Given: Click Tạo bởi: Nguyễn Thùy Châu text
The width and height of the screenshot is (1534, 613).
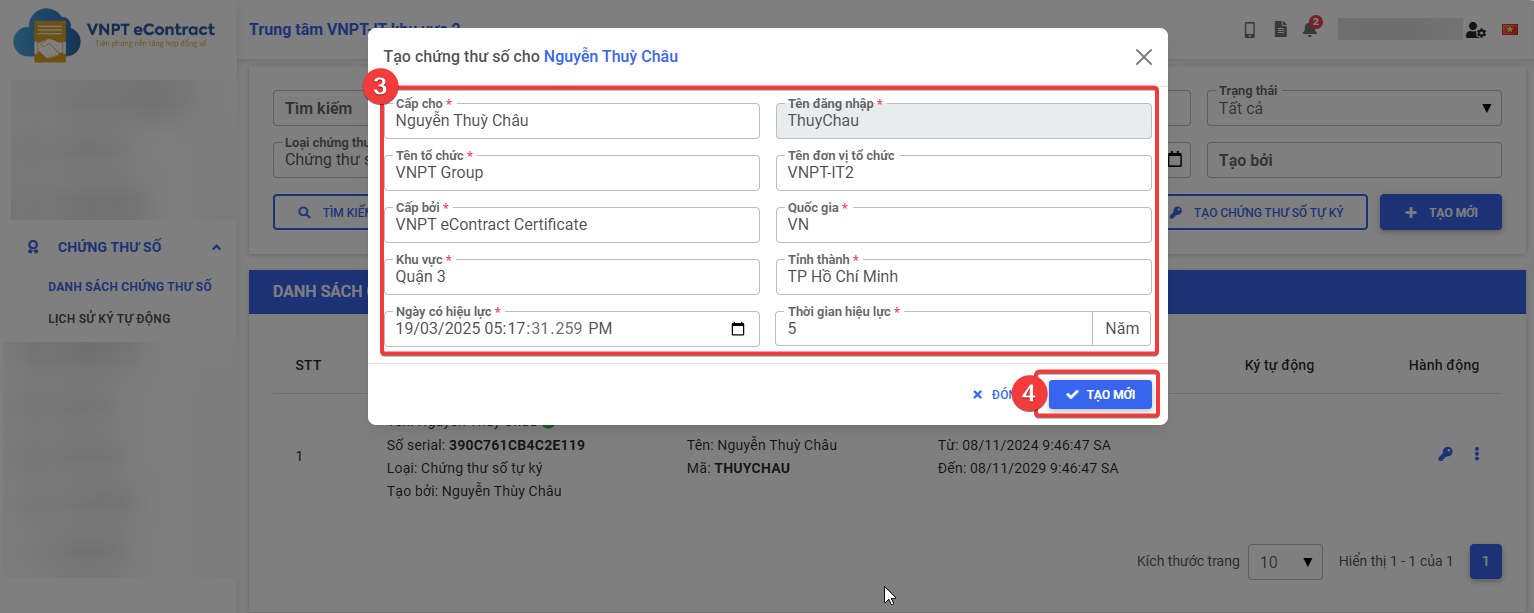Looking at the screenshot, I should 474,491.
